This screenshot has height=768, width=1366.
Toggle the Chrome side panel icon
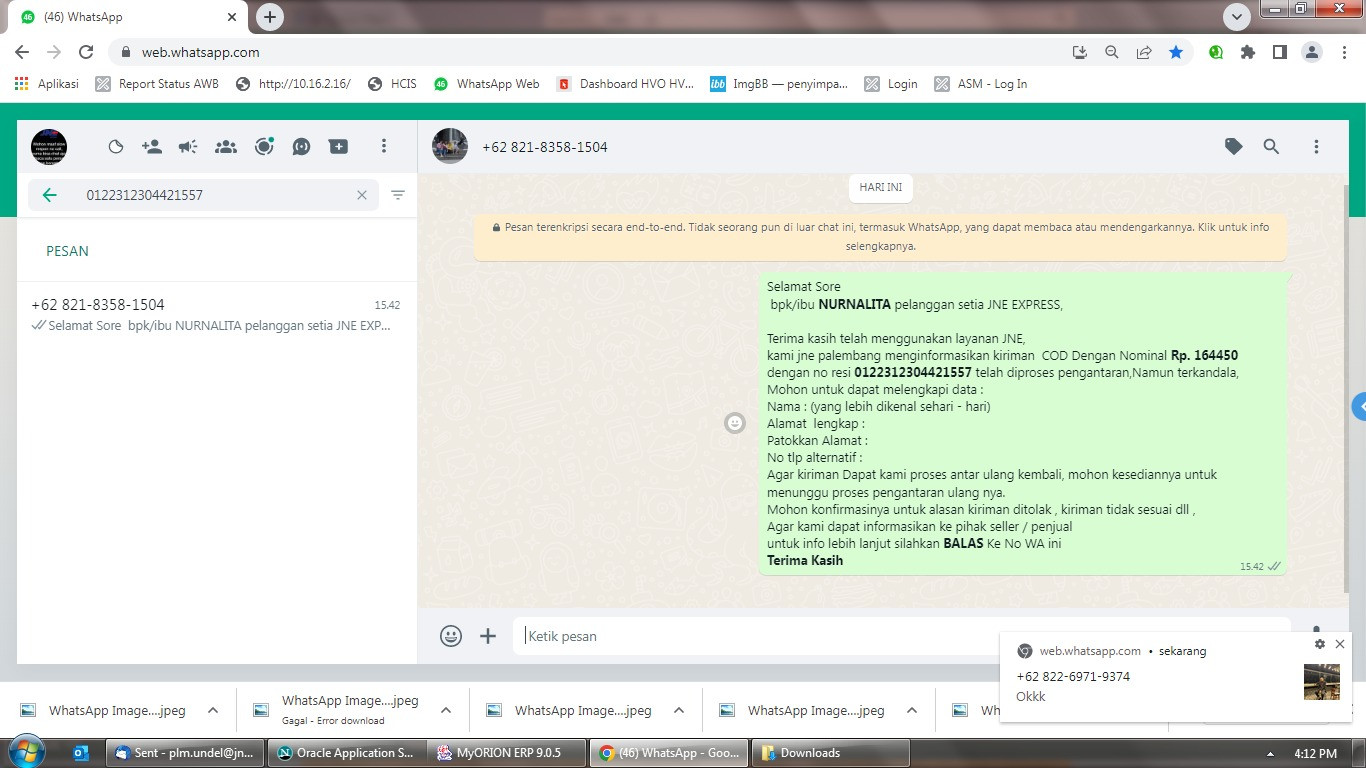[1280, 52]
